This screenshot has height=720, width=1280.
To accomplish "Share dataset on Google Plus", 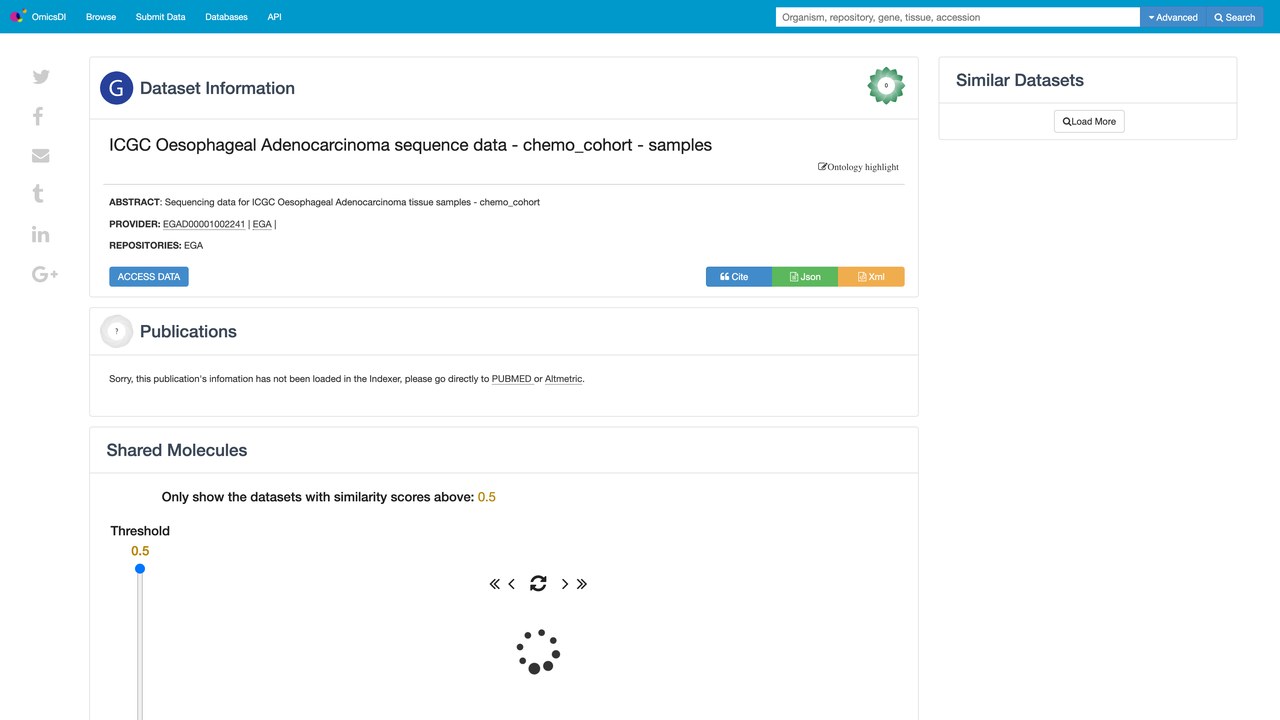I will 45,274.
